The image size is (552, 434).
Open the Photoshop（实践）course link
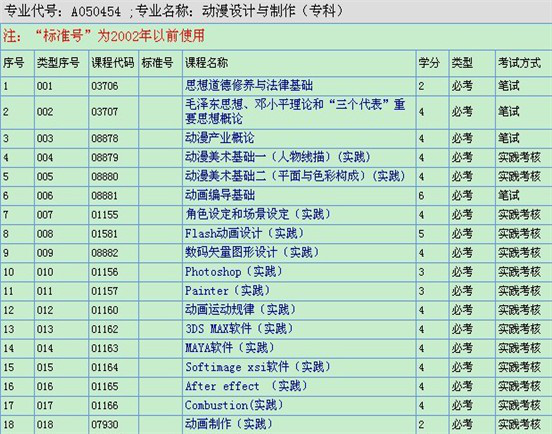pyautogui.click(x=234, y=271)
